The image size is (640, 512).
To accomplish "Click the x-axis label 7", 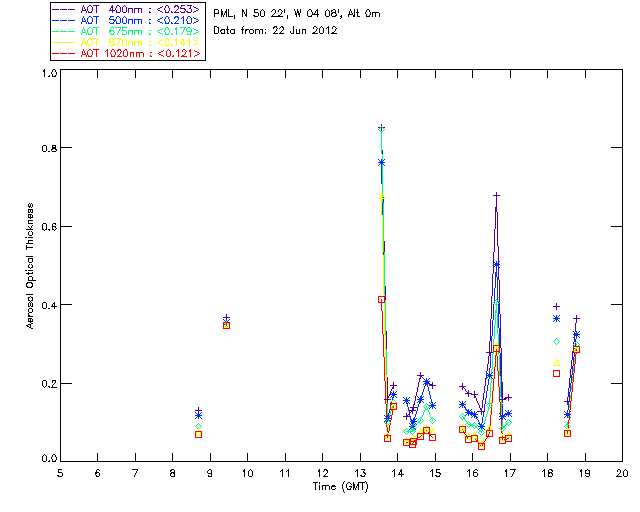I will [135, 473].
